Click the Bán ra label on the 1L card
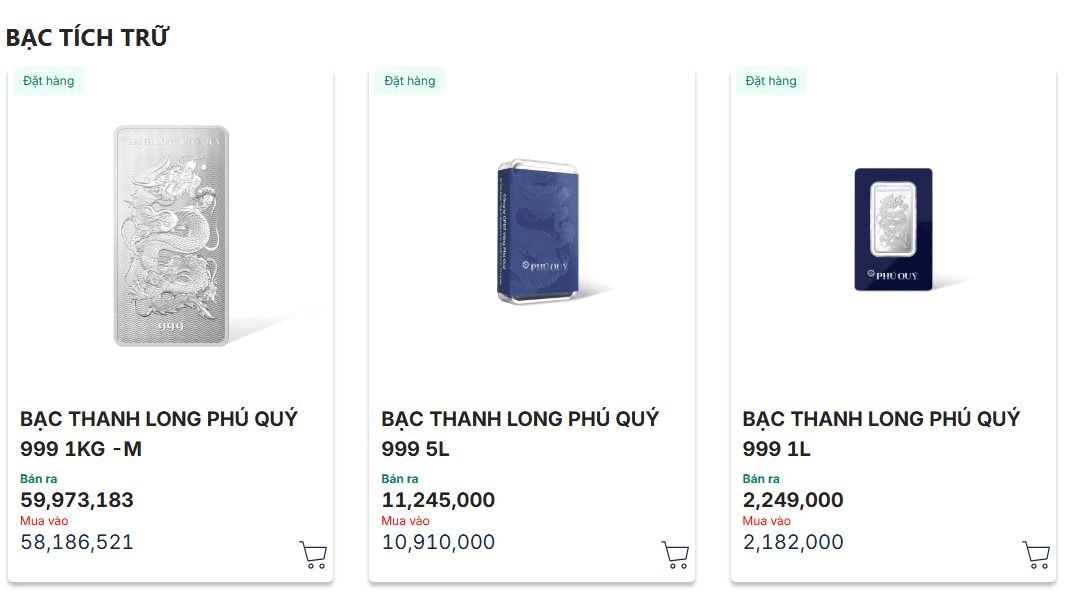Viewport: 1069px width, 596px height. click(x=761, y=479)
